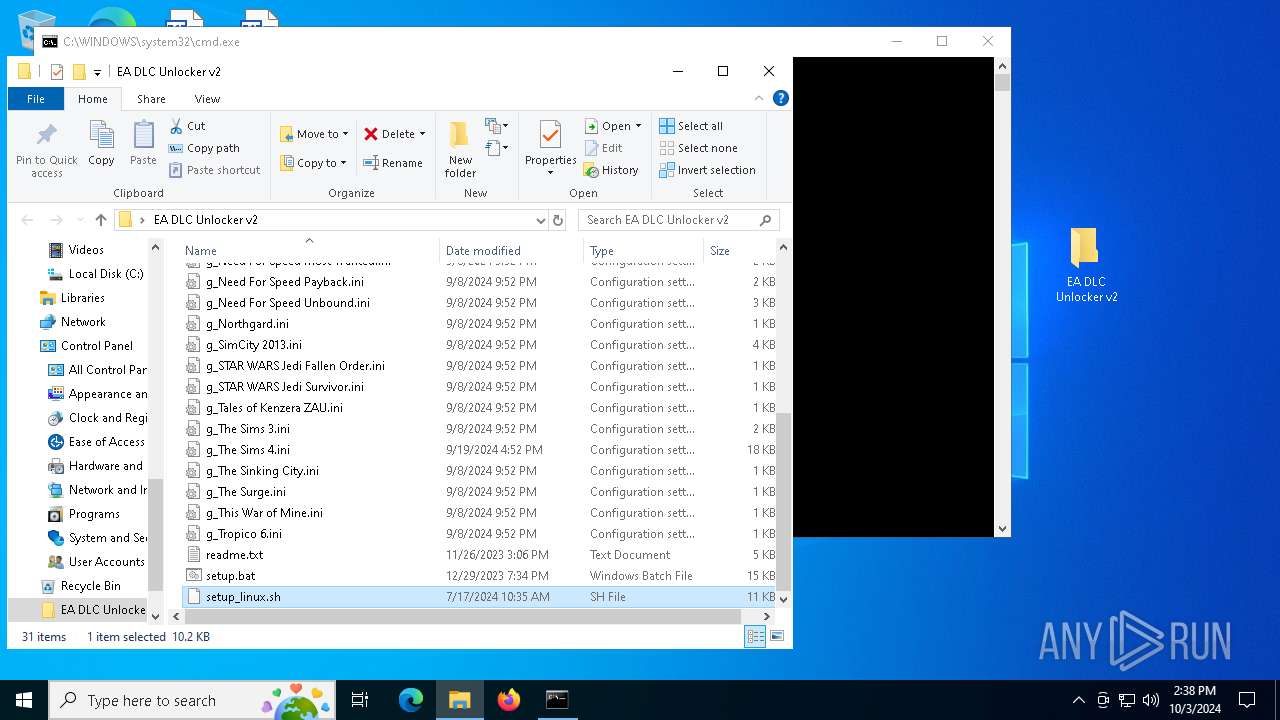Click cmd window vertical scrollbar
Image resolution: width=1280 pixels, height=720 pixels.
tap(1002, 297)
